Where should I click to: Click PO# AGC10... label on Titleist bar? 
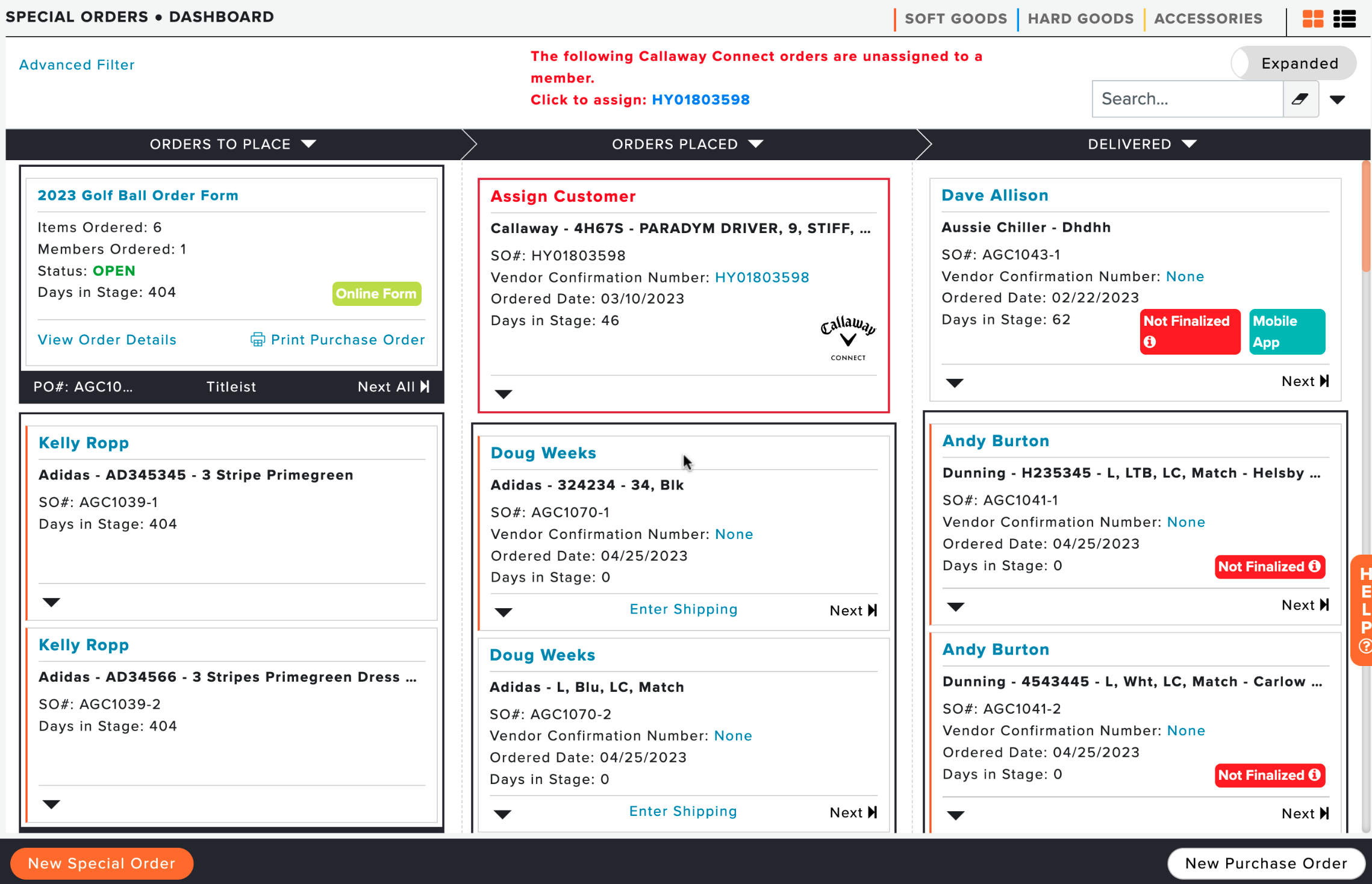click(x=83, y=387)
